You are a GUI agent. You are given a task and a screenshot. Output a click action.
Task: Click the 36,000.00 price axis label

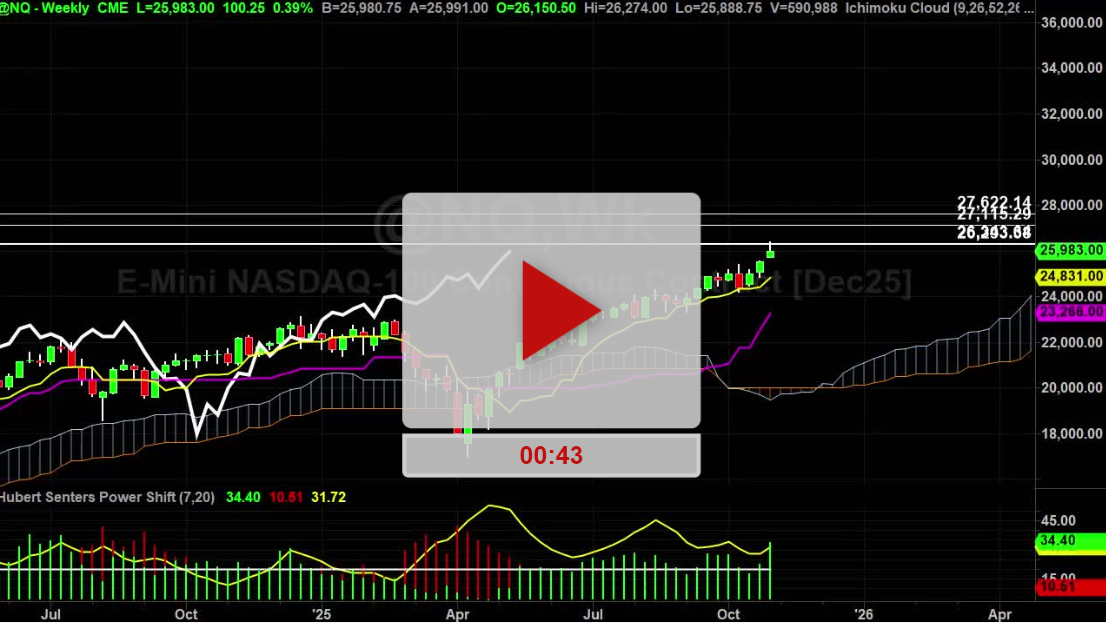coord(1071,23)
